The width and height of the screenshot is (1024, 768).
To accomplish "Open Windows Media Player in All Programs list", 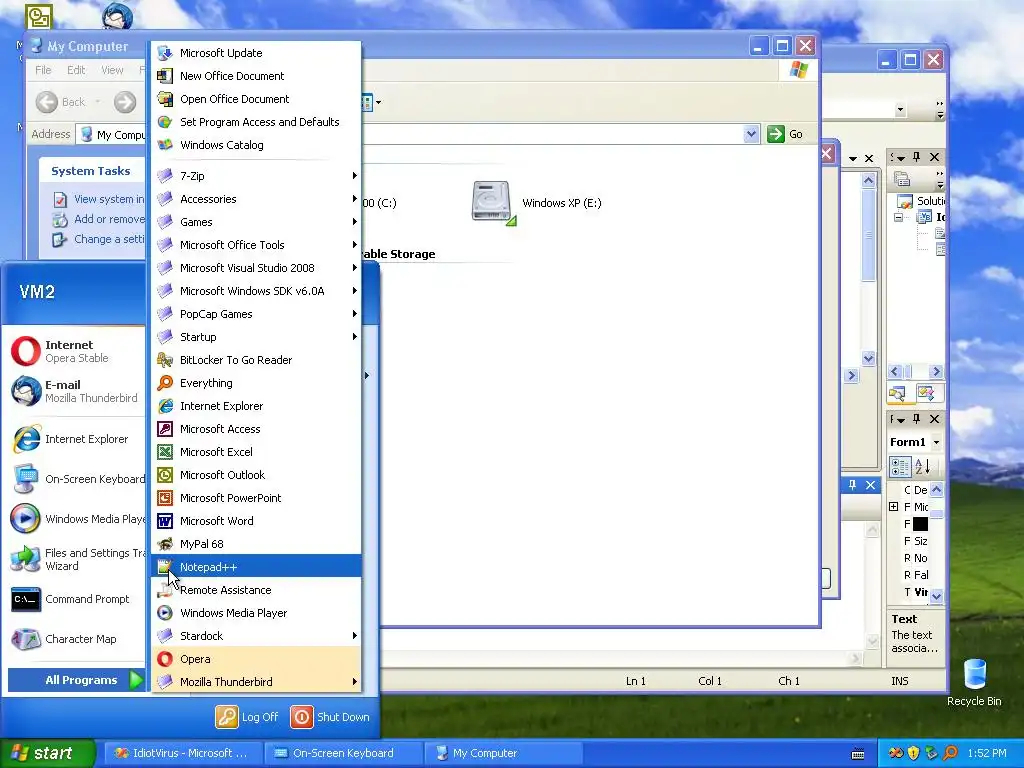I will pyautogui.click(x=256, y=613).
